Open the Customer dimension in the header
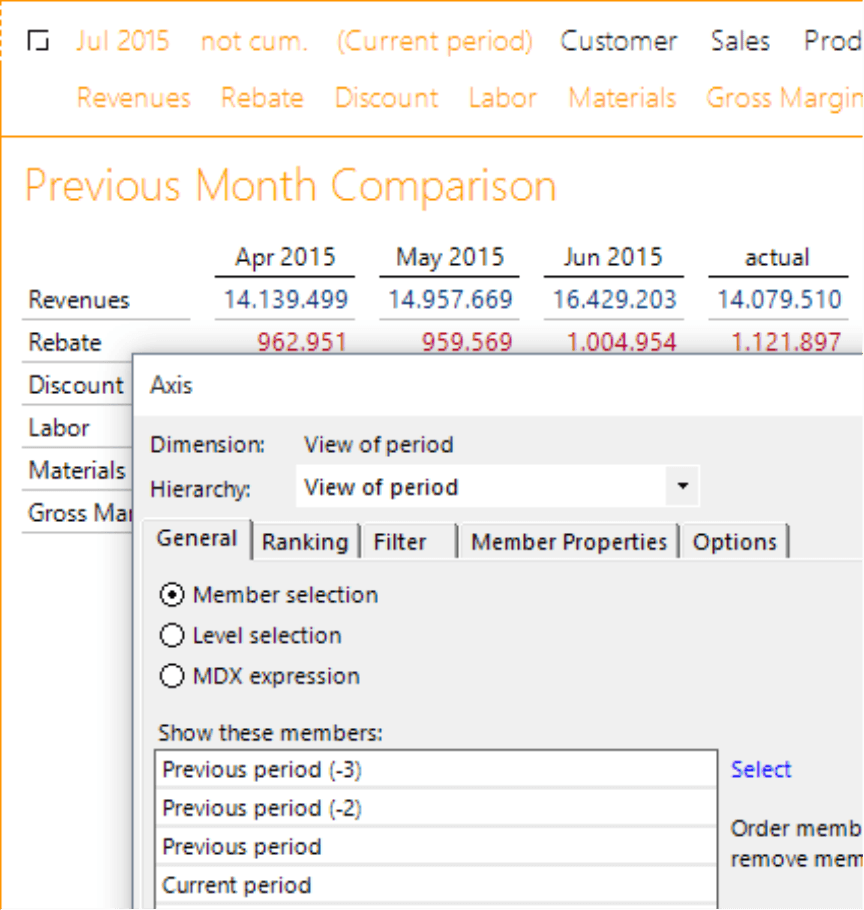Screen dimensions: 864x910 pos(618,42)
